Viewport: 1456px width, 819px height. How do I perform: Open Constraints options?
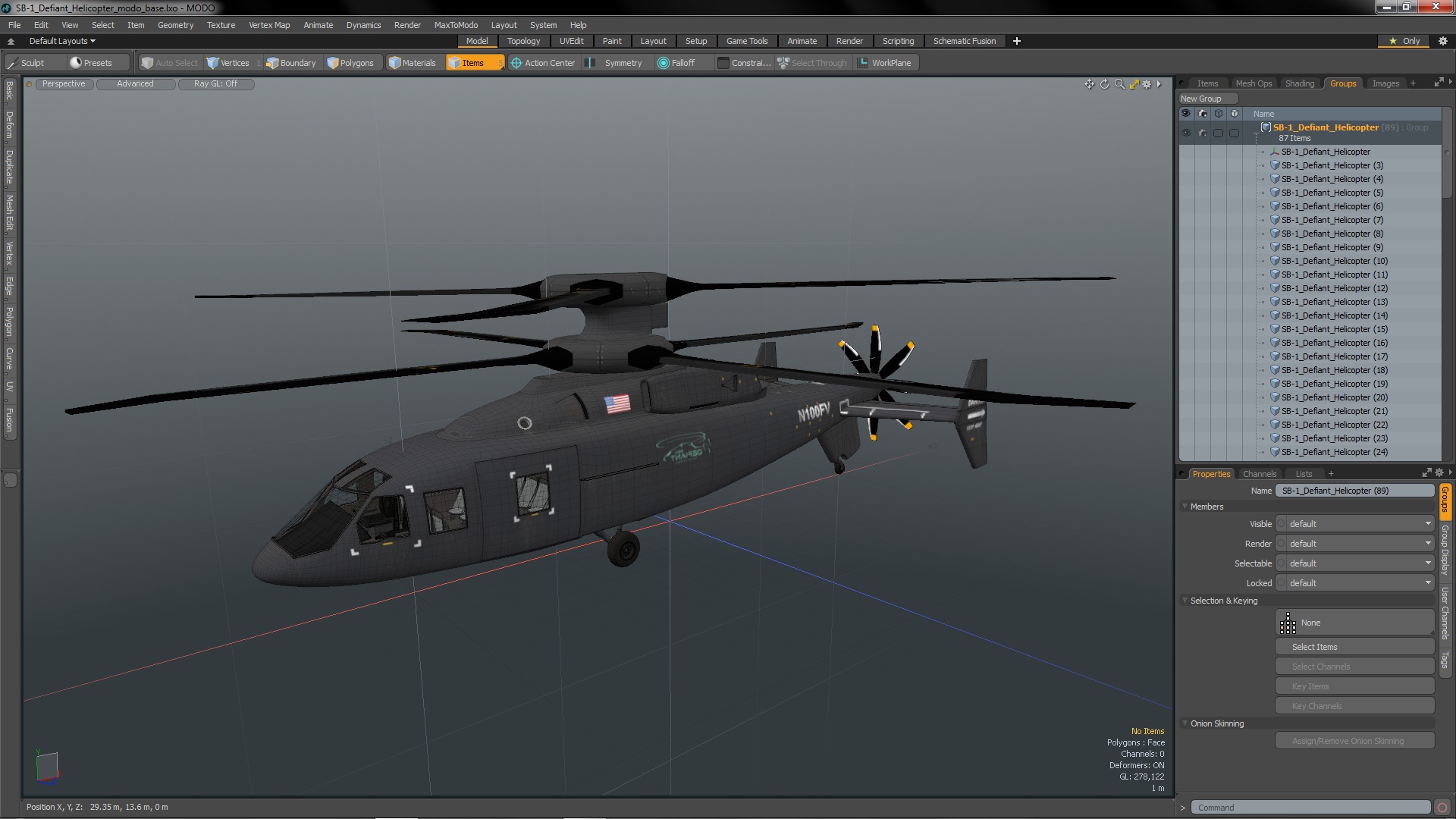pyautogui.click(x=743, y=63)
